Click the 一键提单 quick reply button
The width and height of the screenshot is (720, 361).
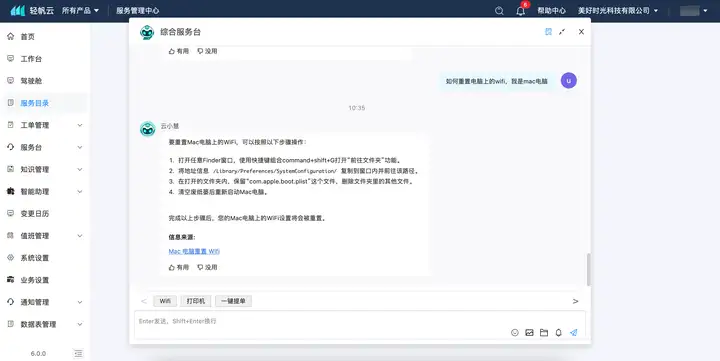pyautogui.click(x=233, y=301)
